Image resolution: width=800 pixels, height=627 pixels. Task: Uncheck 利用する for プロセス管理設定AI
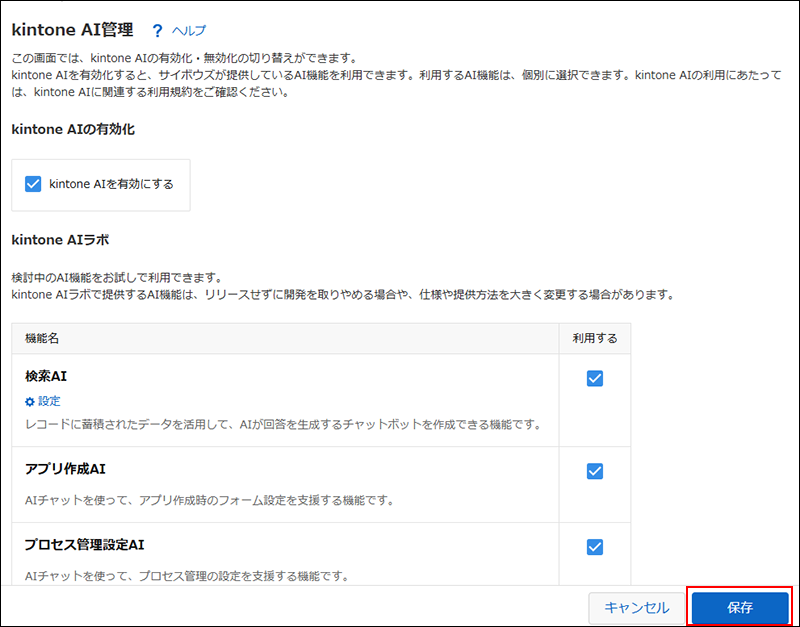coord(595,547)
